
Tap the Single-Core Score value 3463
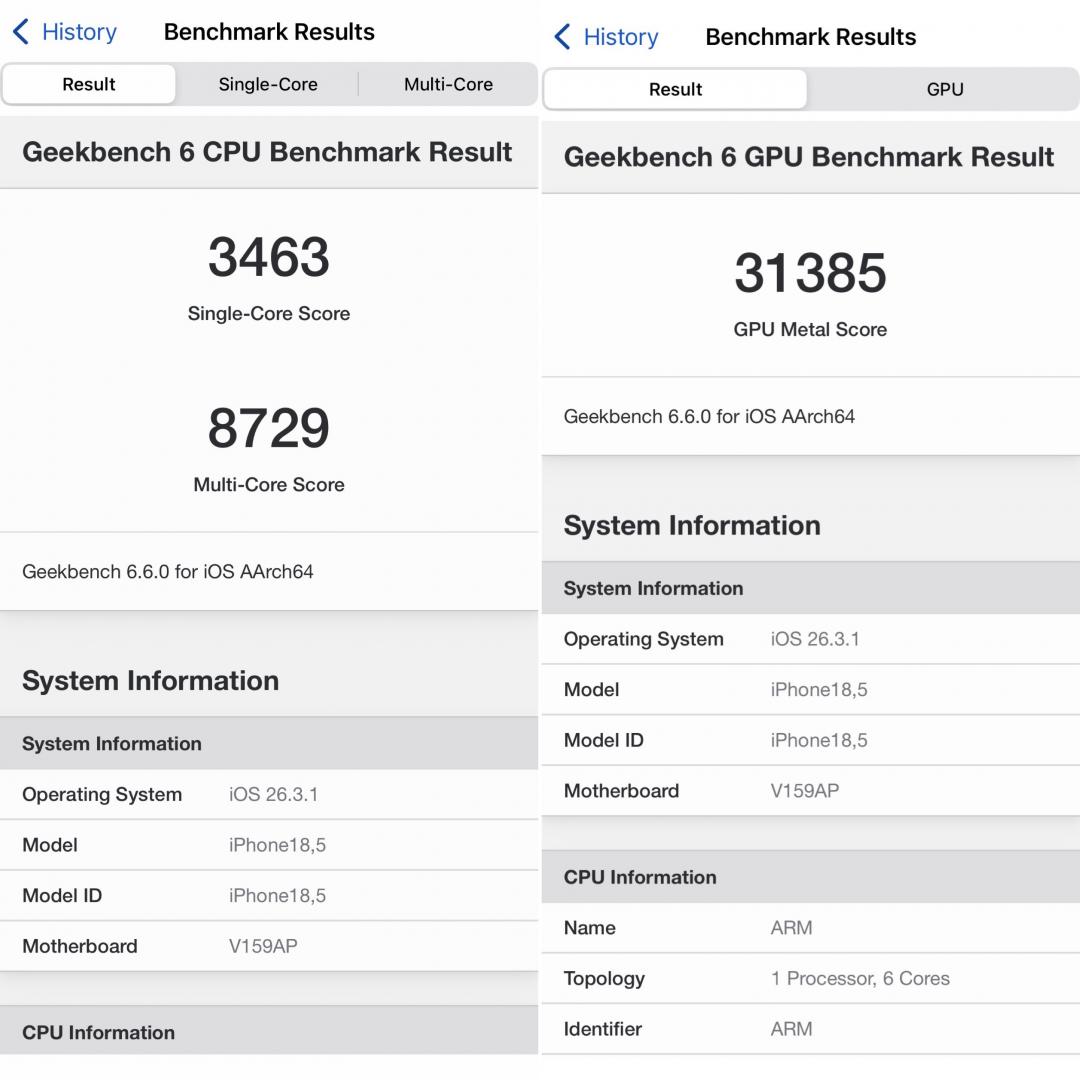270,258
